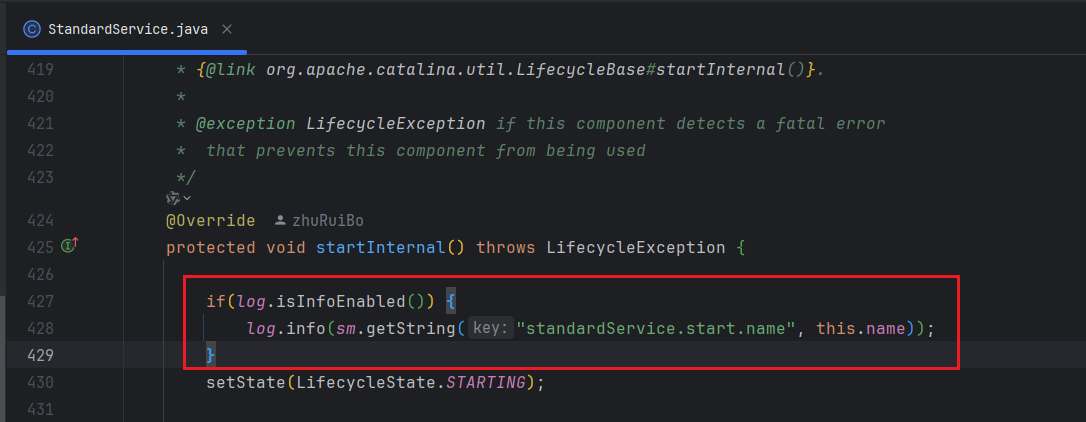Select the StandardService.java editor tab
The image size is (1086, 422).
tap(127, 29)
